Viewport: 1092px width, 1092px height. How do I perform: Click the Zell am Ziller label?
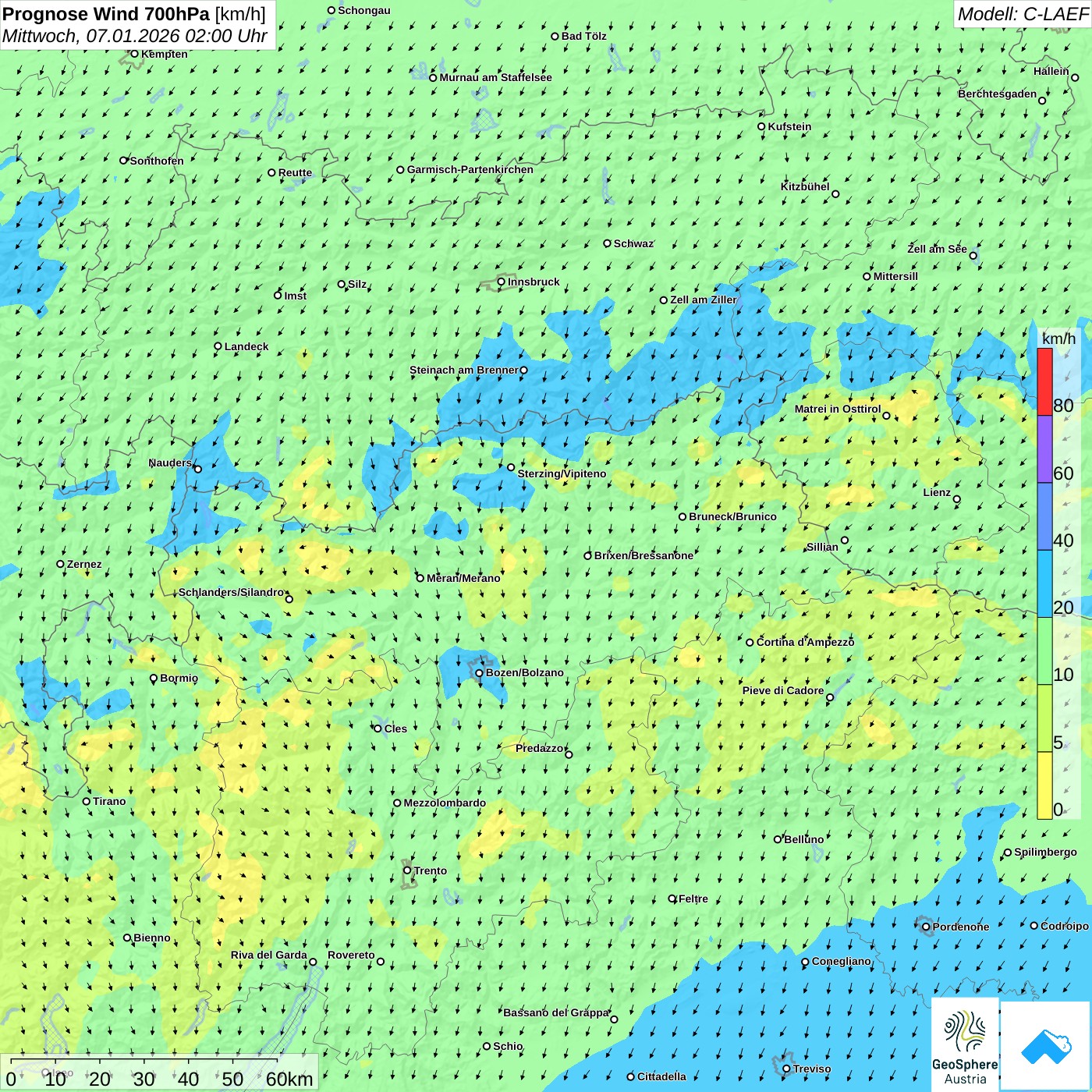[x=704, y=300]
